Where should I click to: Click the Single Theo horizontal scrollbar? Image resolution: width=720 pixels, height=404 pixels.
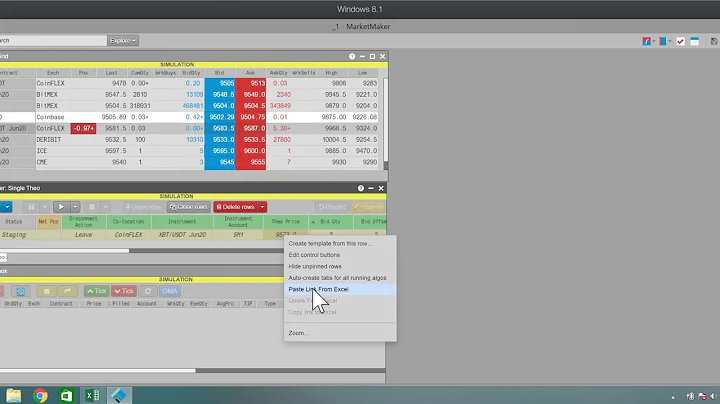(x=64, y=251)
